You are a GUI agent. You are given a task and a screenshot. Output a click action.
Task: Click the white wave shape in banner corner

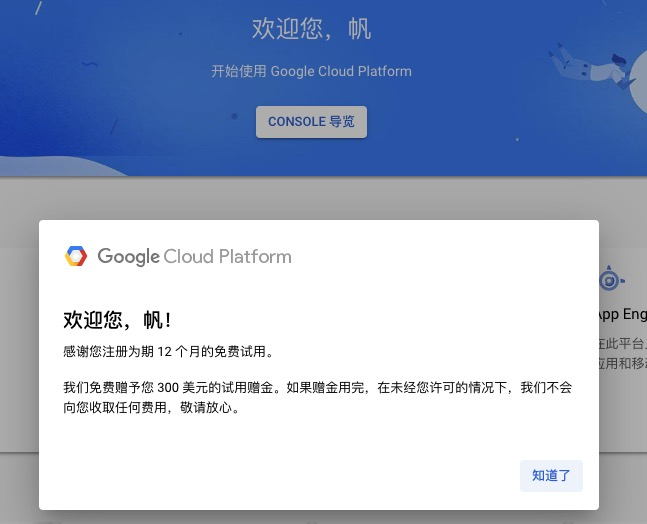tap(636, 85)
